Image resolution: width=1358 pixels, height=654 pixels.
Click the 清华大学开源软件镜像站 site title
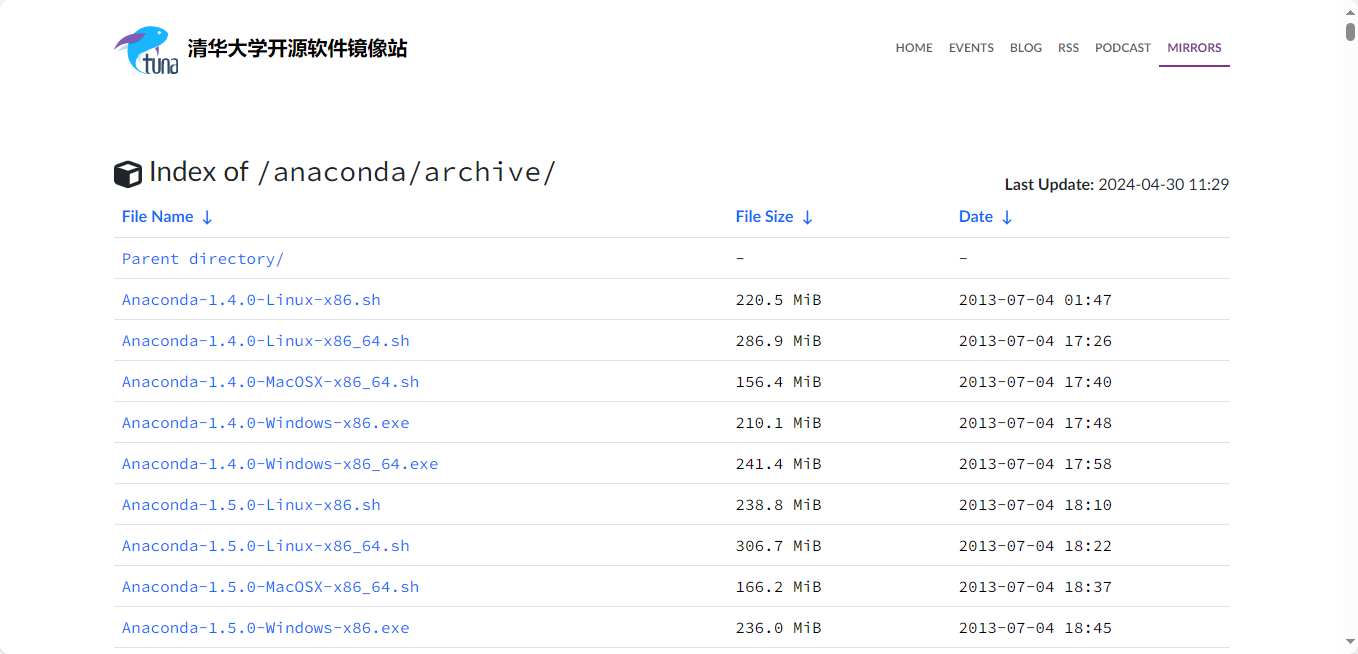(x=298, y=48)
